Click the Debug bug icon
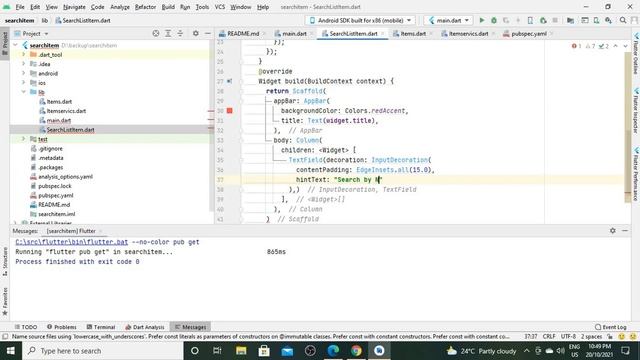Screen dimensions: 640x360 493,20
